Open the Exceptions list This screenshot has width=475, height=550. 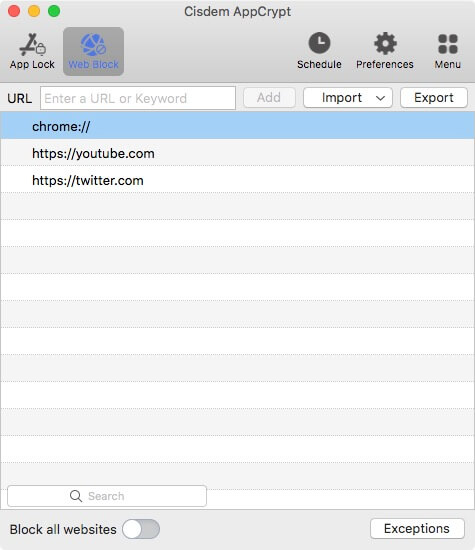(x=417, y=528)
